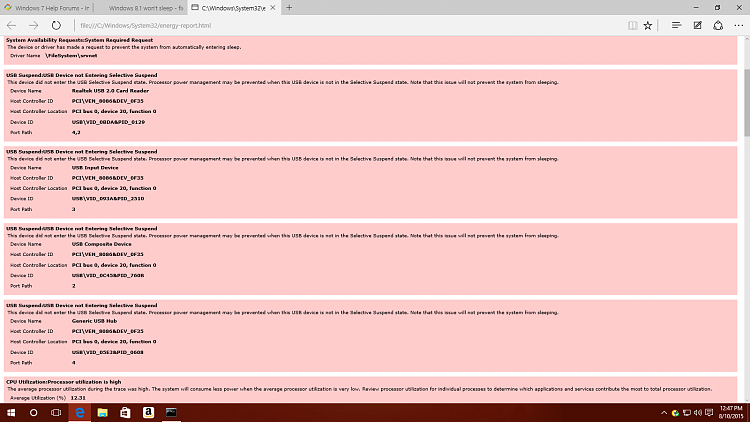This screenshot has height=422, width=750.
Task: Make a Web Note pencil icon
Action: tap(697, 25)
